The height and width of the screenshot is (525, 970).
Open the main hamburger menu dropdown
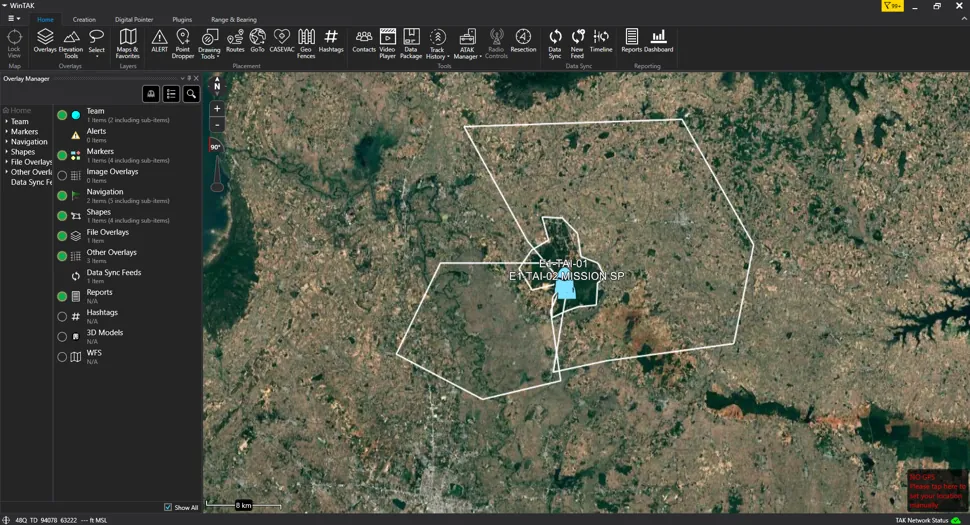pyautogui.click(x=13, y=19)
